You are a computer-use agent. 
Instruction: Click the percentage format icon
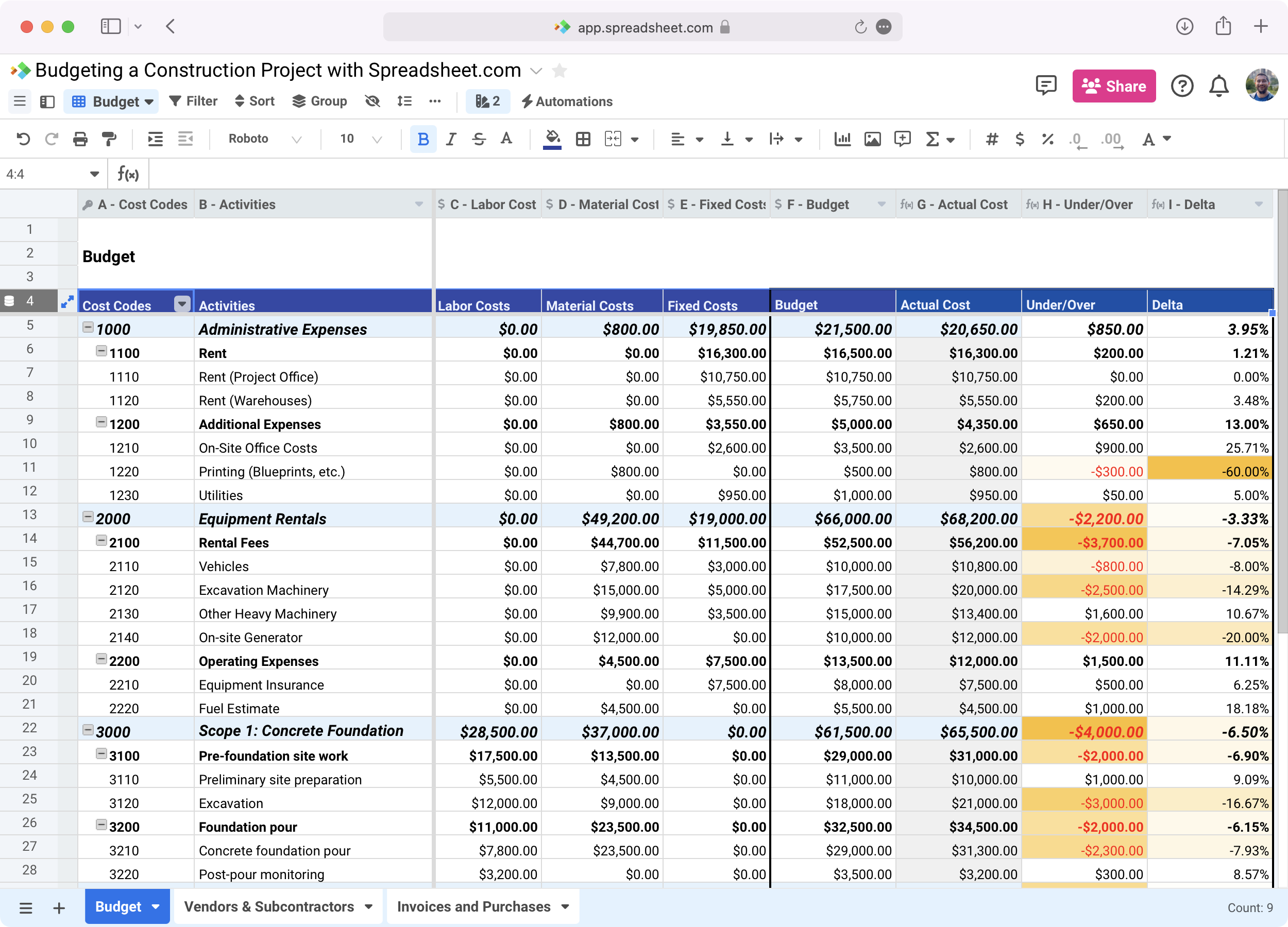(x=1046, y=138)
